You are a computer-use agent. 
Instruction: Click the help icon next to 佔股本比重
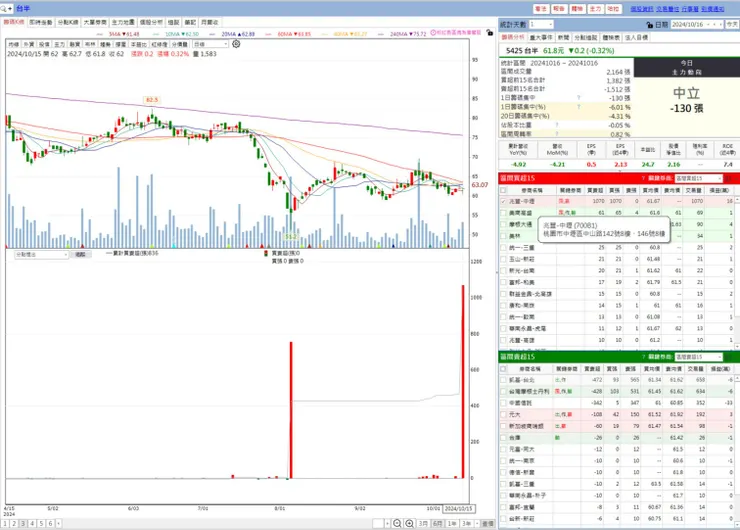click(x=557, y=125)
